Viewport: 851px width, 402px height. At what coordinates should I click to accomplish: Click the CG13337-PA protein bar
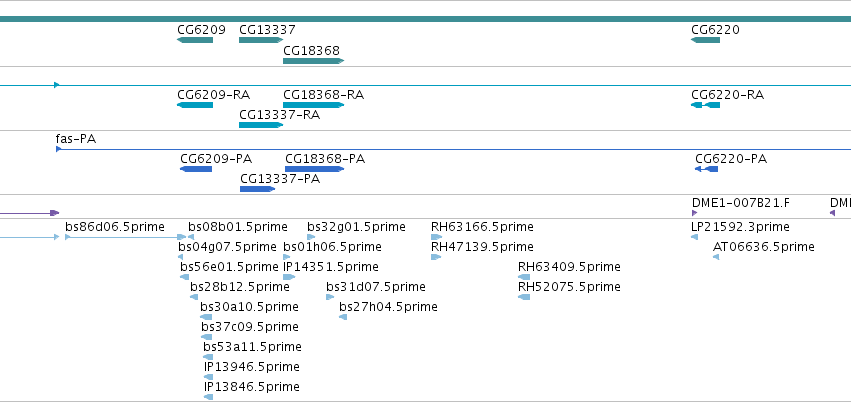coord(257,189)
